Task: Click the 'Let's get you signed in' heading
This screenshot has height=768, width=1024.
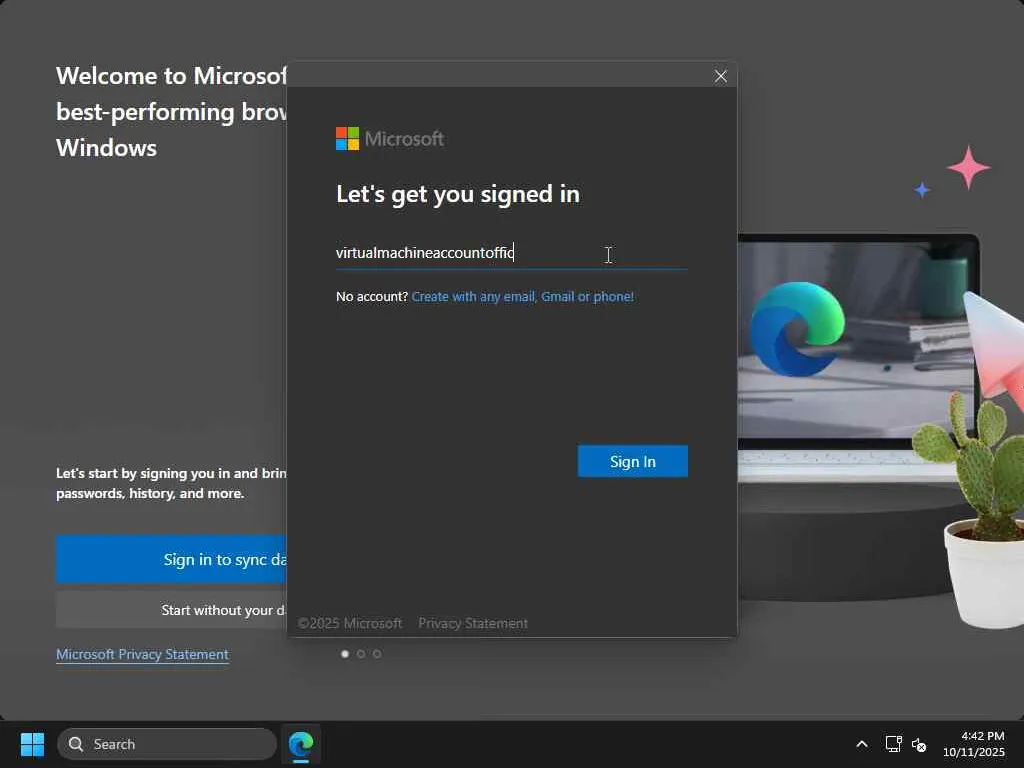Action: [x=458, y=194]
